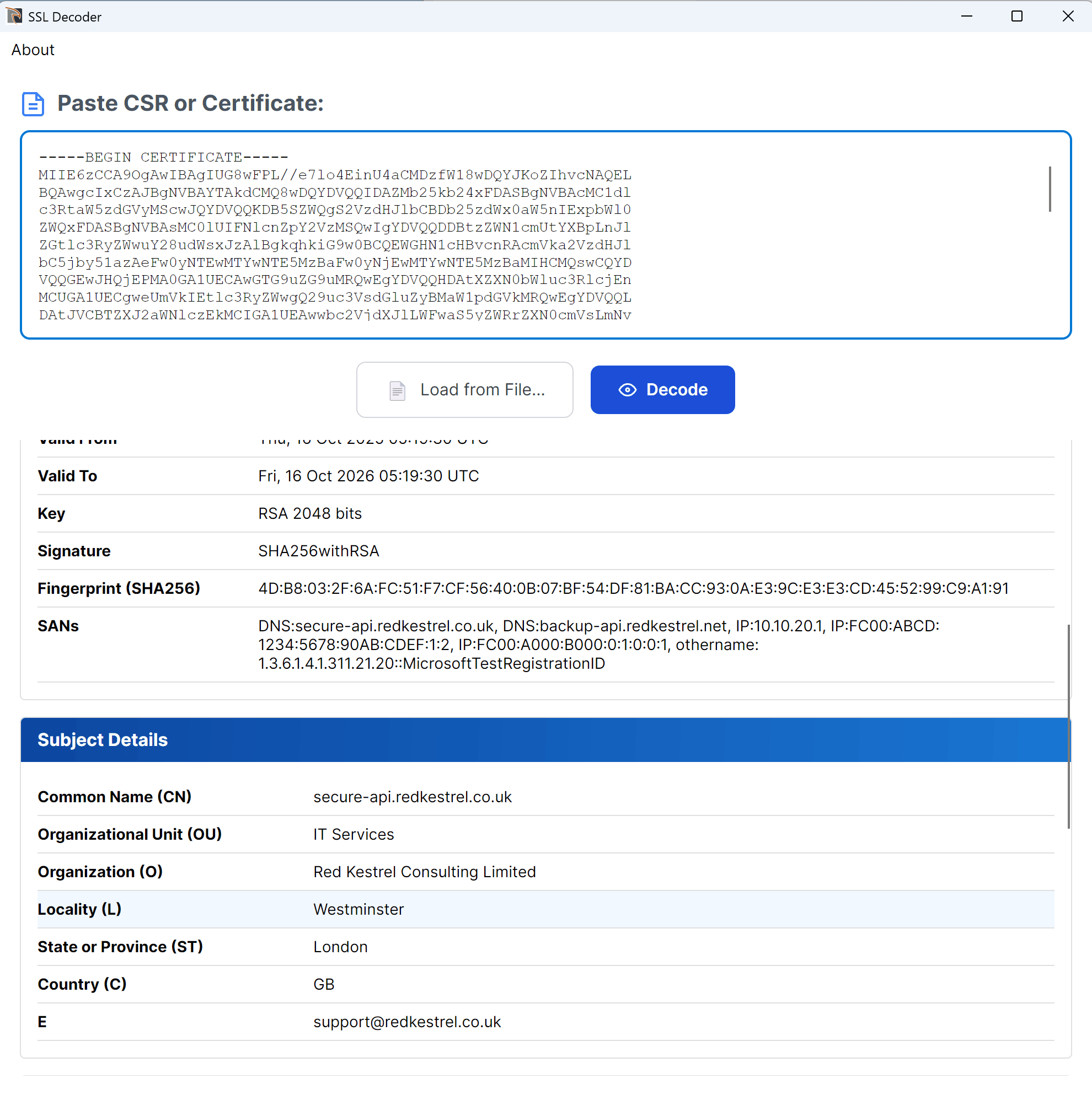
Task: Click the 'Key' row label
Action: pos(52,513)
